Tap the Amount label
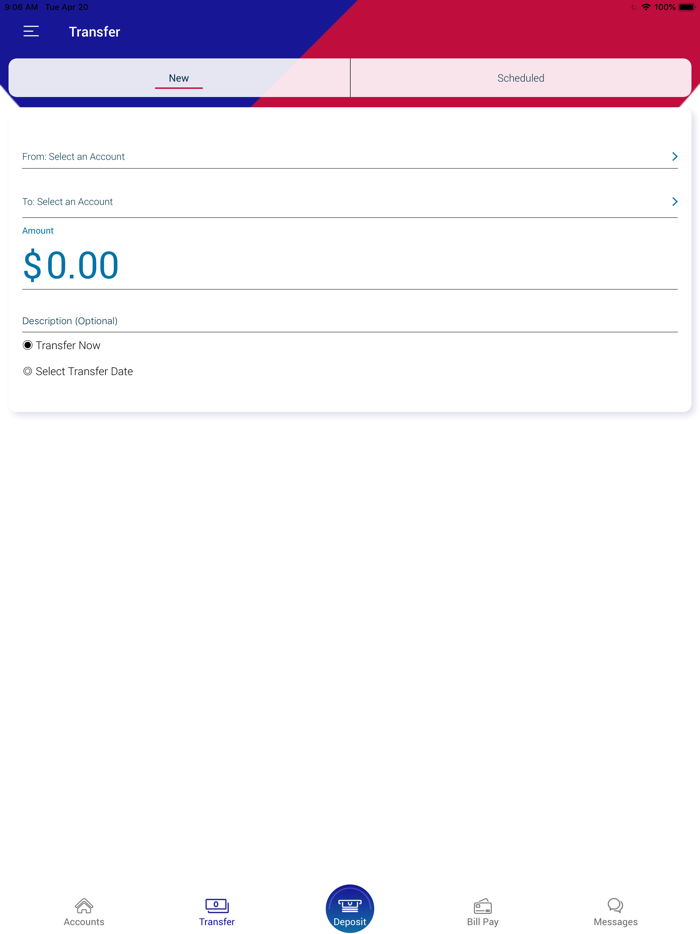 [x=38, y=231]
